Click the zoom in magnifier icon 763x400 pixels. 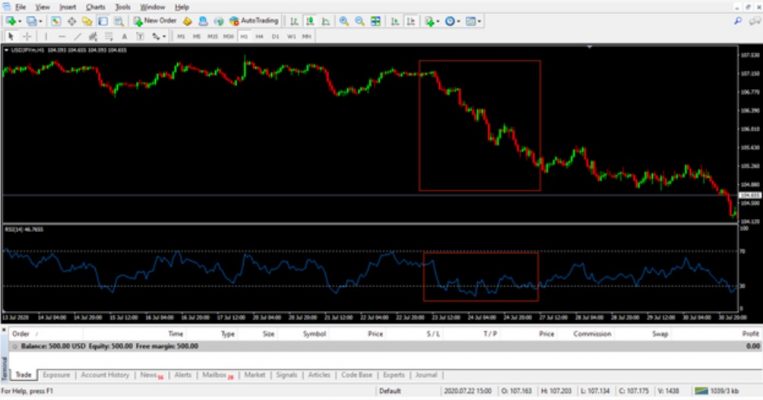[344, 20]
